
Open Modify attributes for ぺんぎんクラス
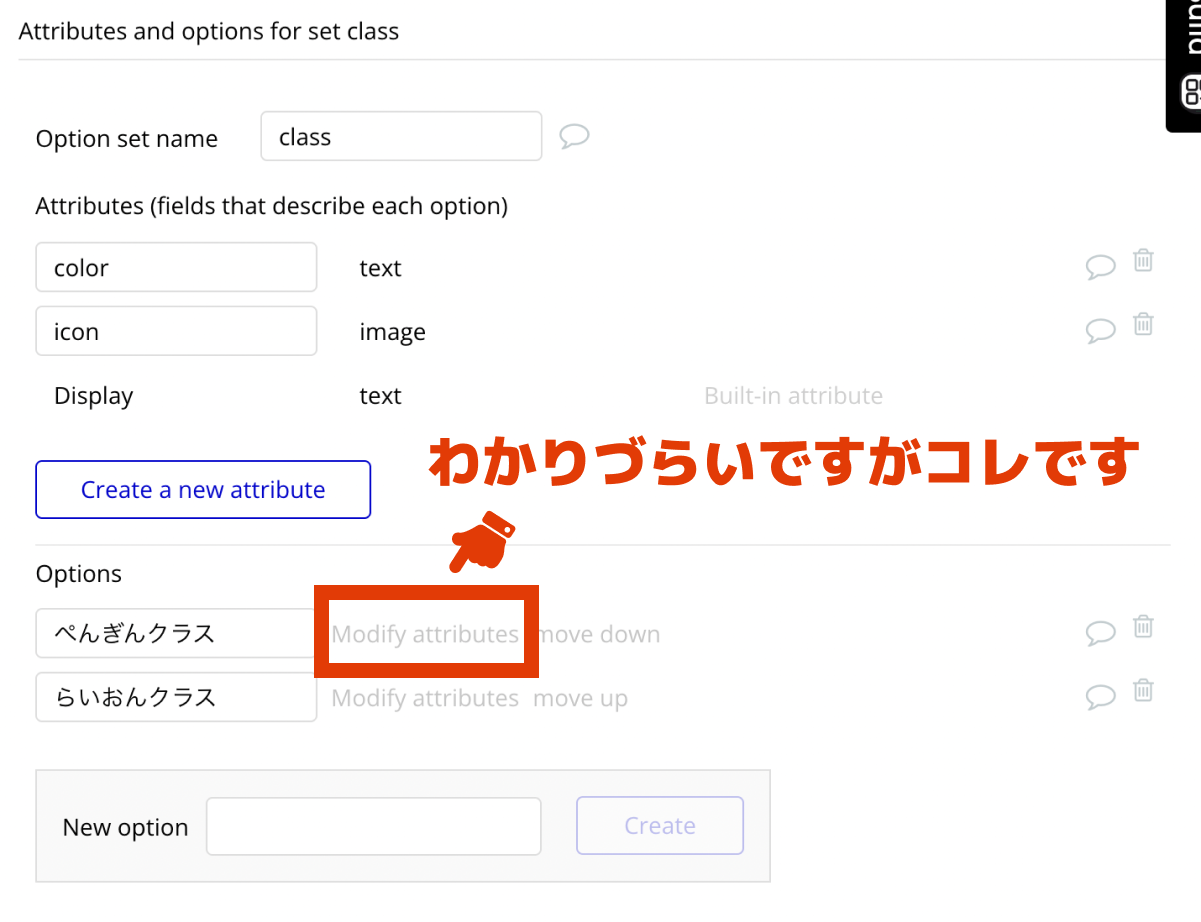(x=425, y=633)
